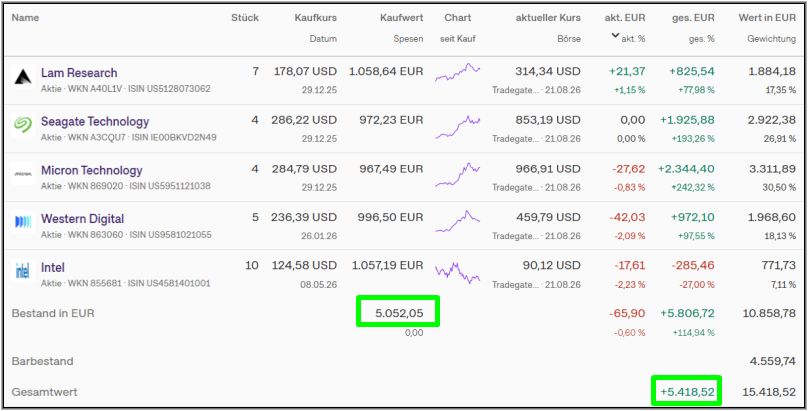Click the Lam Research company logo
Image resolution: width=808 pixels, height=411 pixels.
(x=23, y=78)
